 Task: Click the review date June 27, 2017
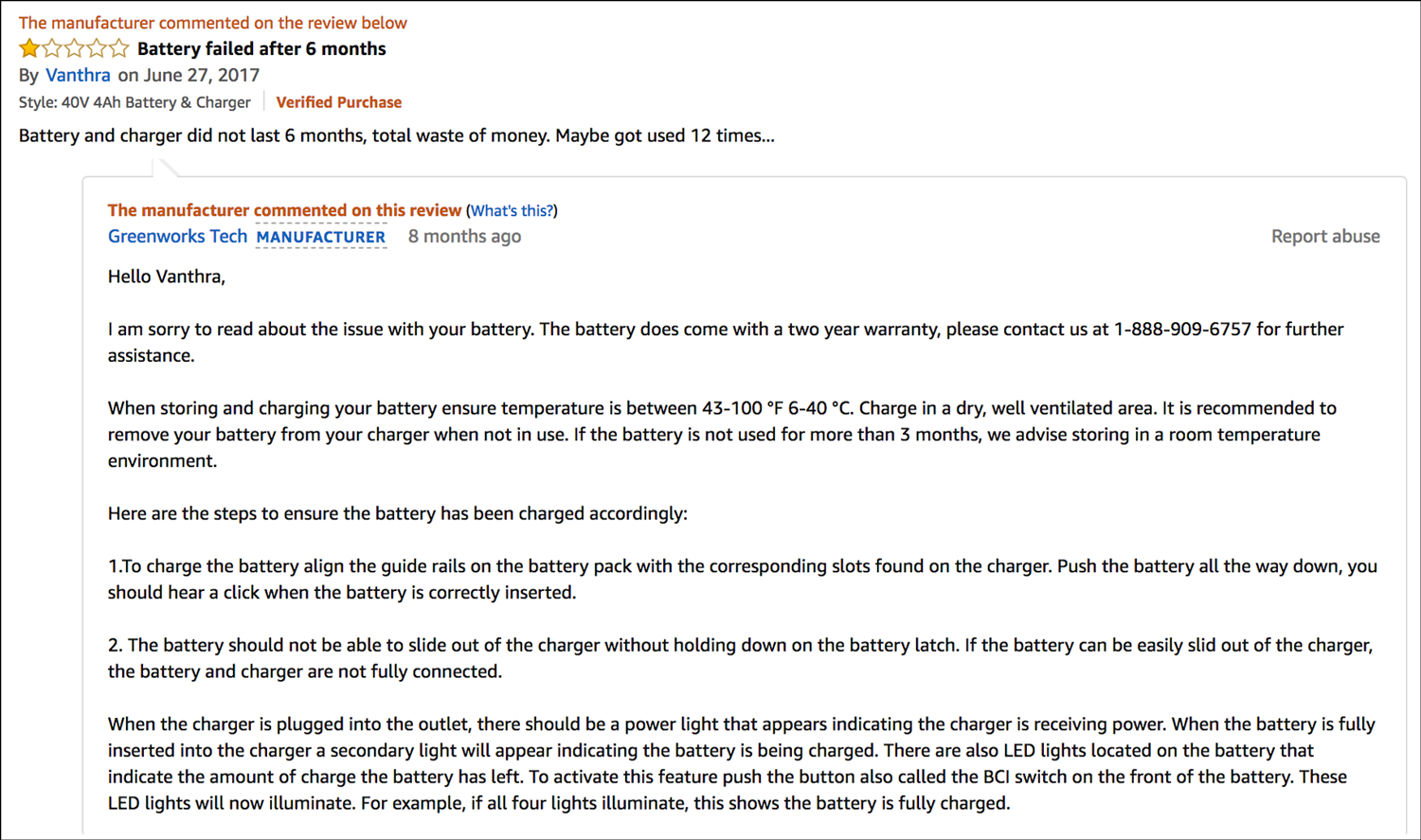pyautogui.click(x=202, y=75)
